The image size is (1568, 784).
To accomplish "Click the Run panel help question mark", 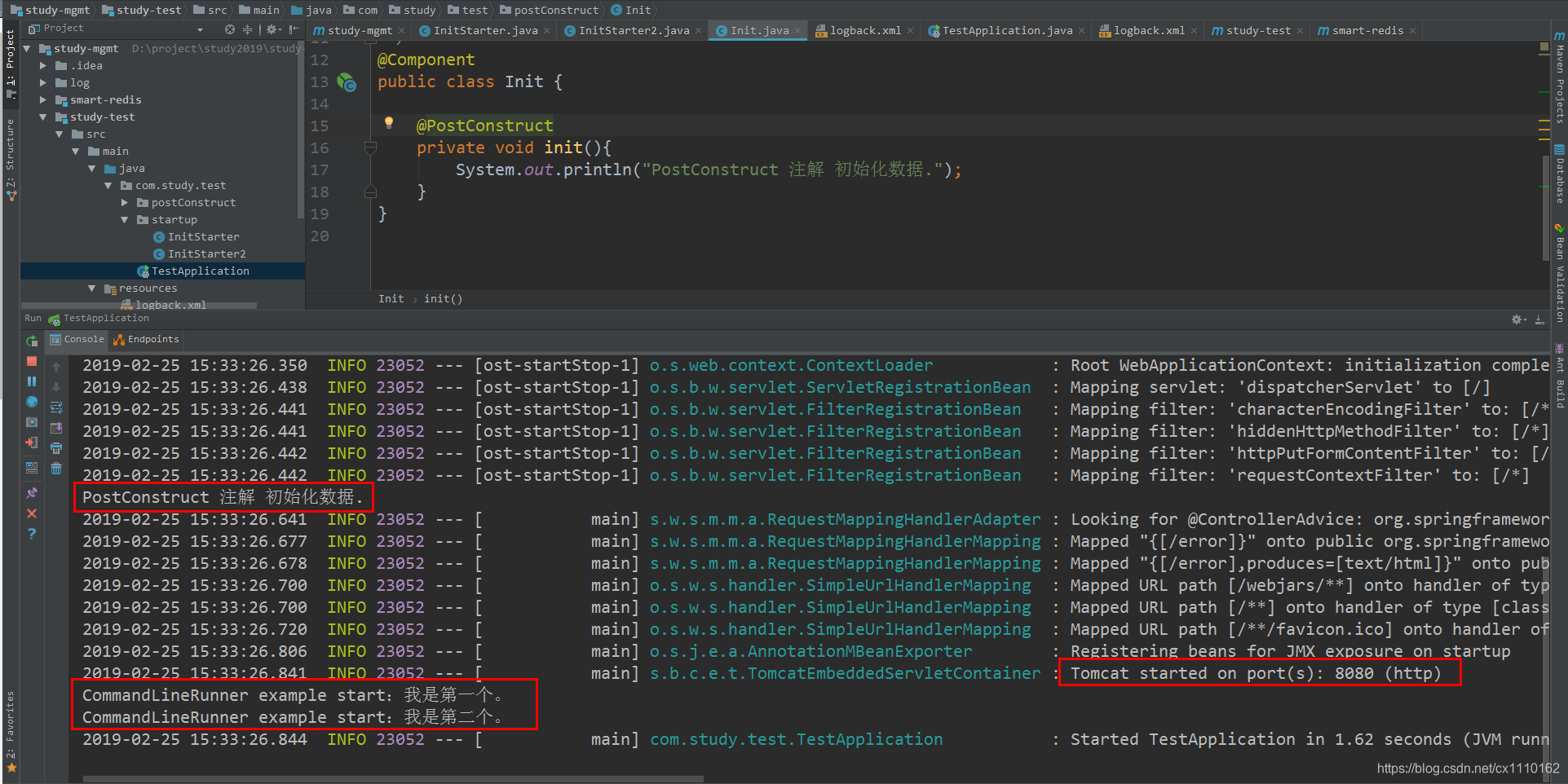I will pos(32,534).
